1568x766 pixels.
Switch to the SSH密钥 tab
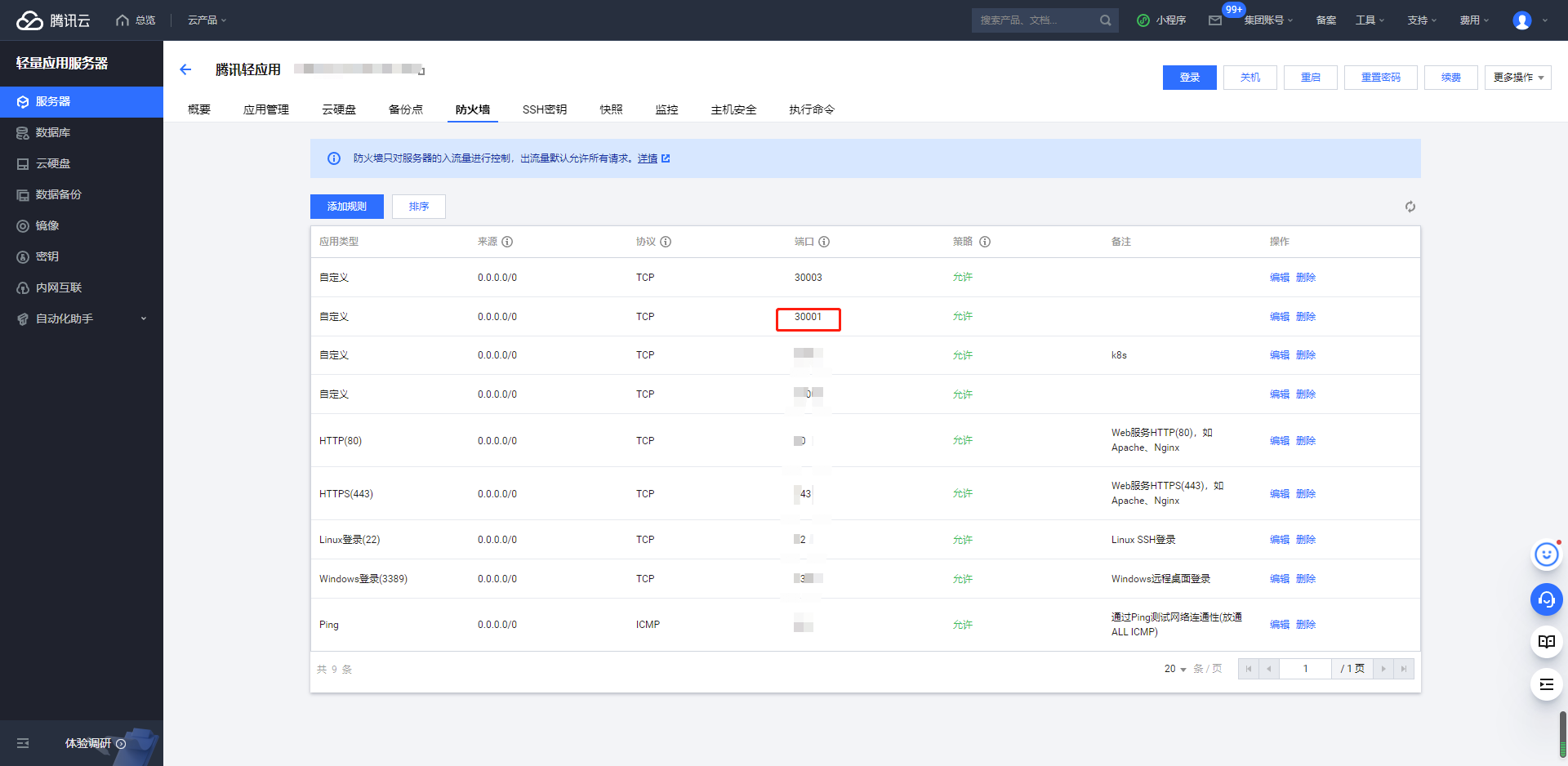pos(545,109)
